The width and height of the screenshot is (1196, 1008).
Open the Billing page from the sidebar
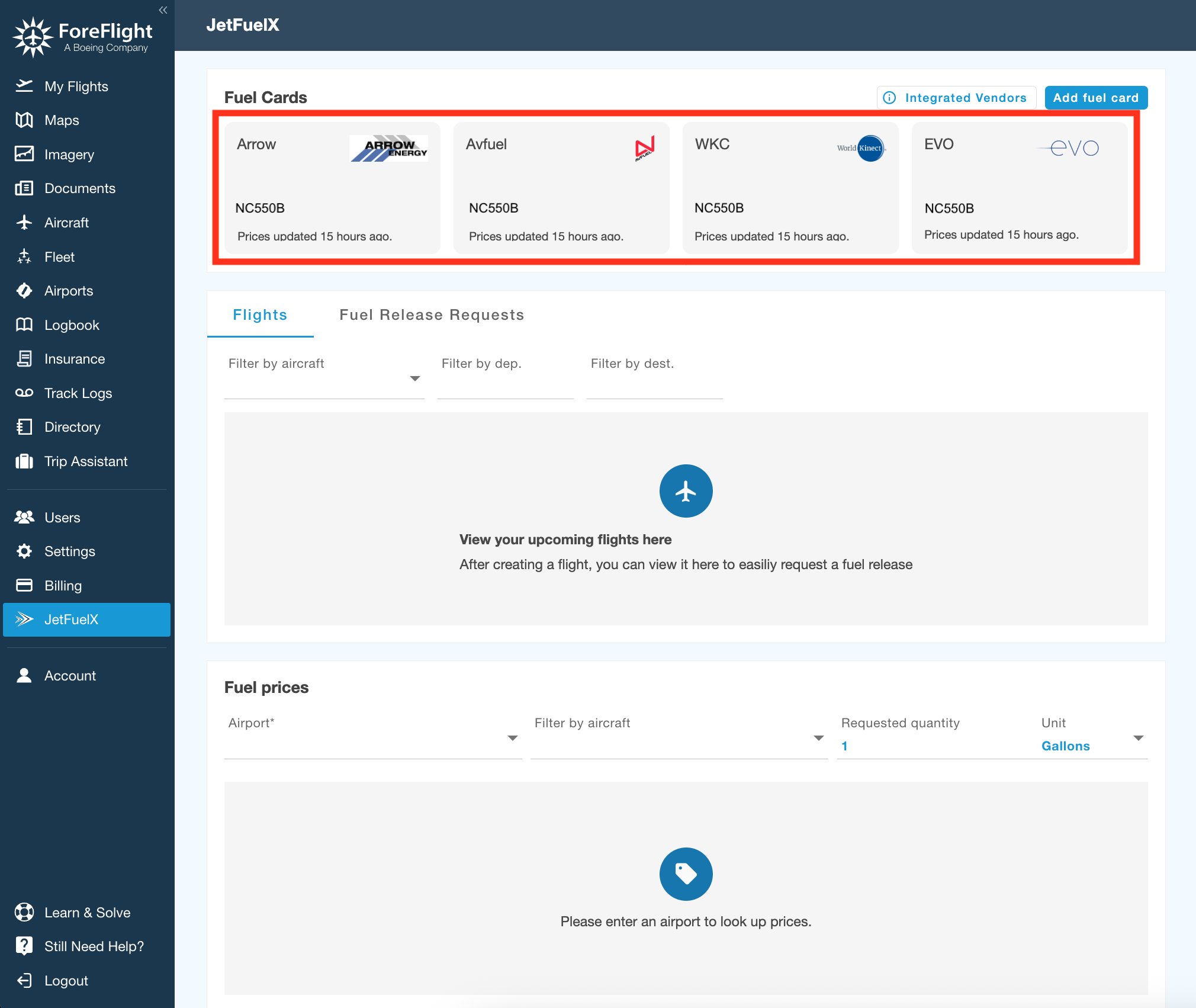(86, 586)
